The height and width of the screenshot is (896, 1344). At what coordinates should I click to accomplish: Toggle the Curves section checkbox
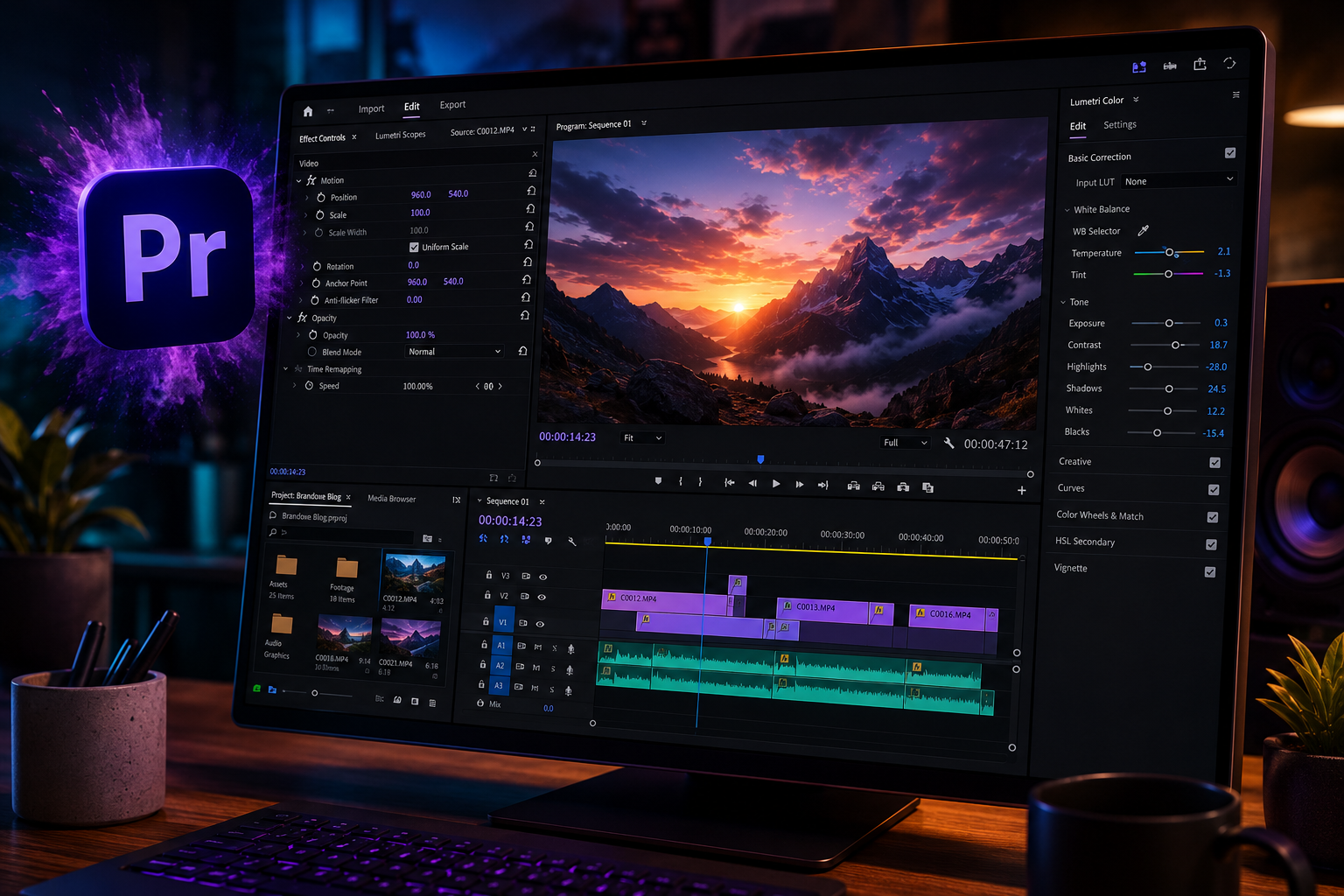[x=1214, y=489]
